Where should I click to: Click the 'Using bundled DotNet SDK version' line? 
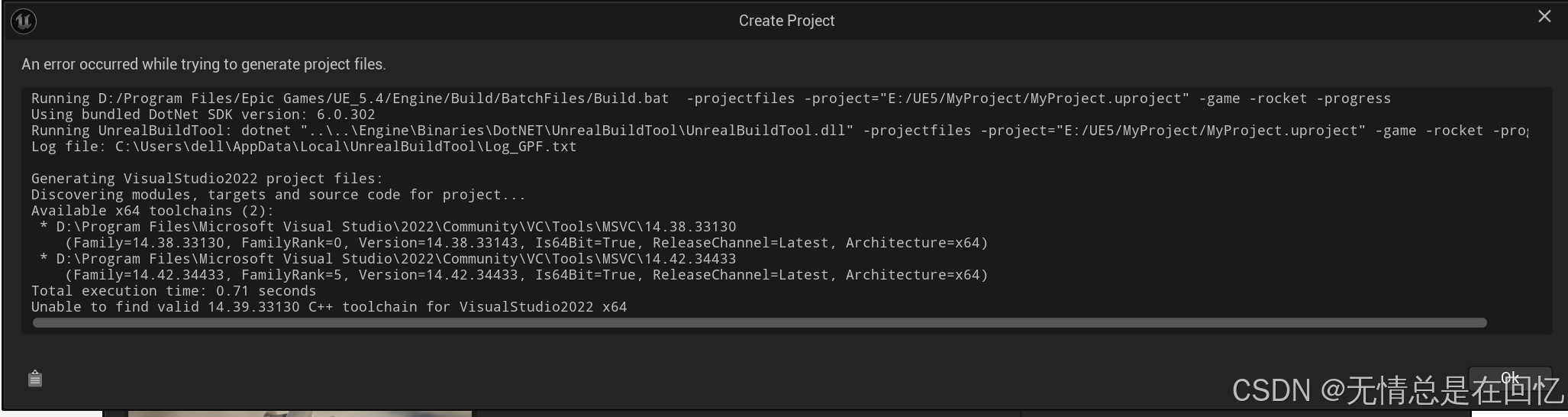coord(203,115)
